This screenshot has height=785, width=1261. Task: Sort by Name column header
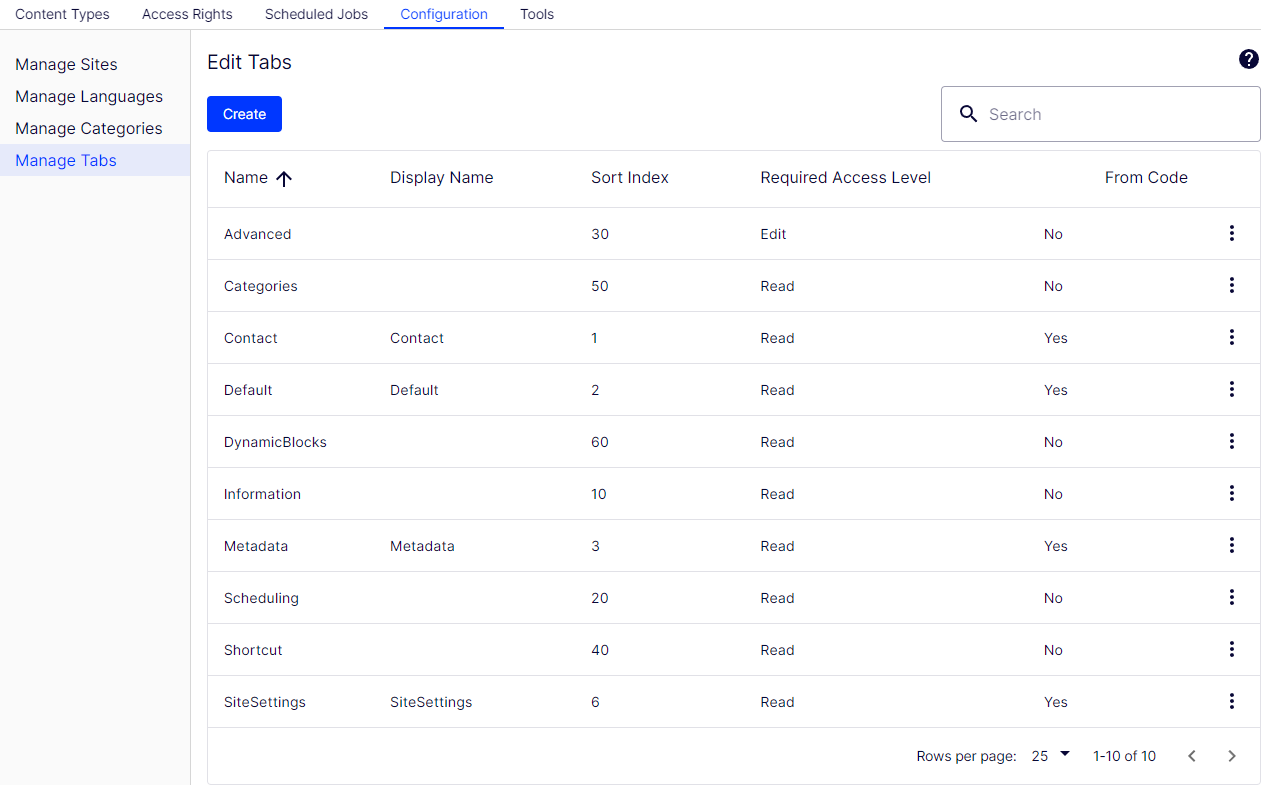[246, 177]
